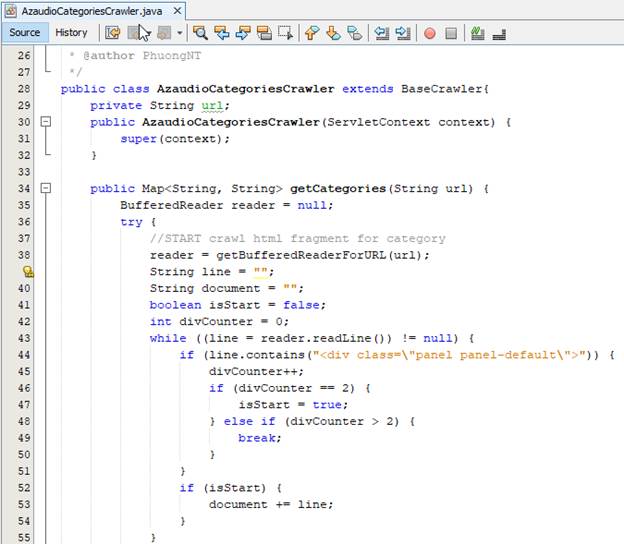Go to Find Next Occurrence icon

(243, 33)
